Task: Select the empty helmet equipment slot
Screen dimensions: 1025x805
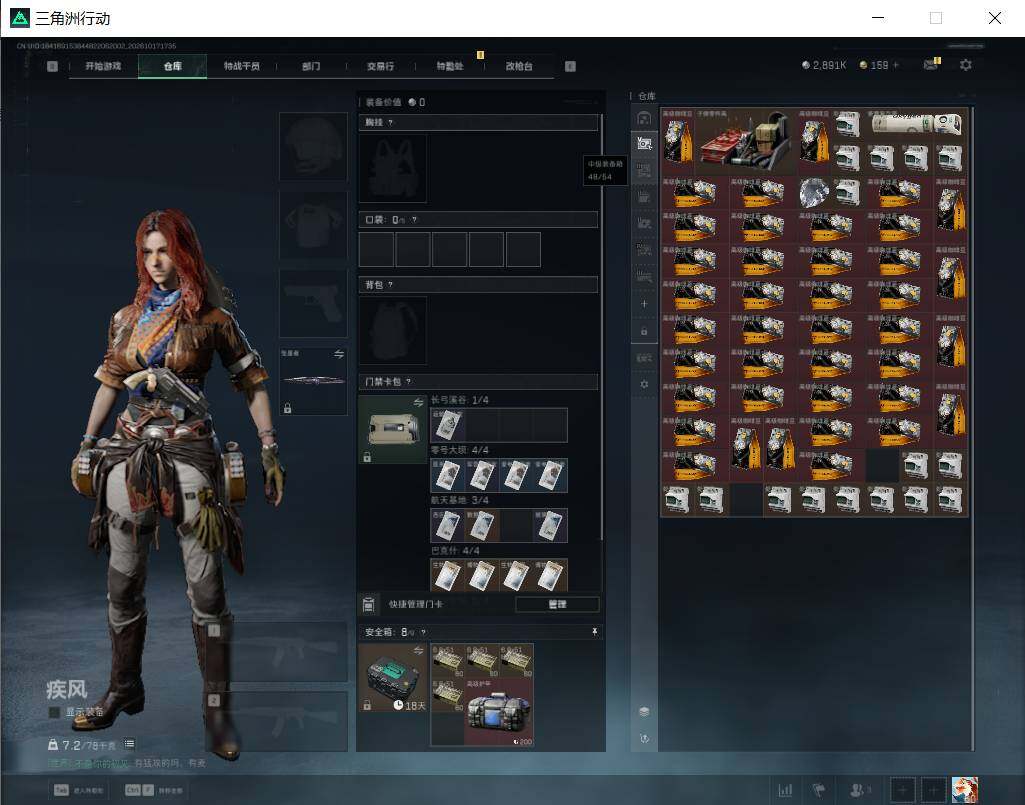Action: coord(313,146)
